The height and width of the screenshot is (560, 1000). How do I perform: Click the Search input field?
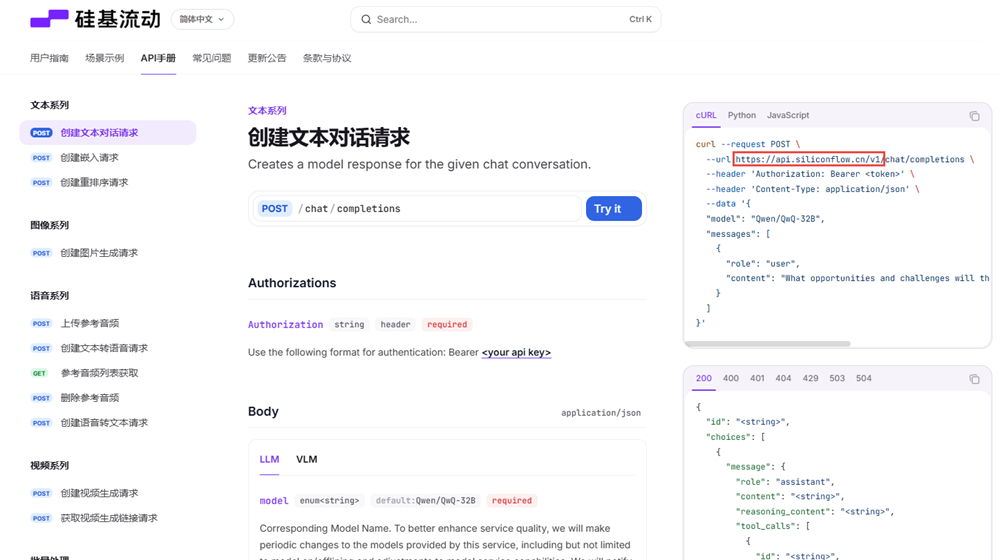(x=506, y=19)
